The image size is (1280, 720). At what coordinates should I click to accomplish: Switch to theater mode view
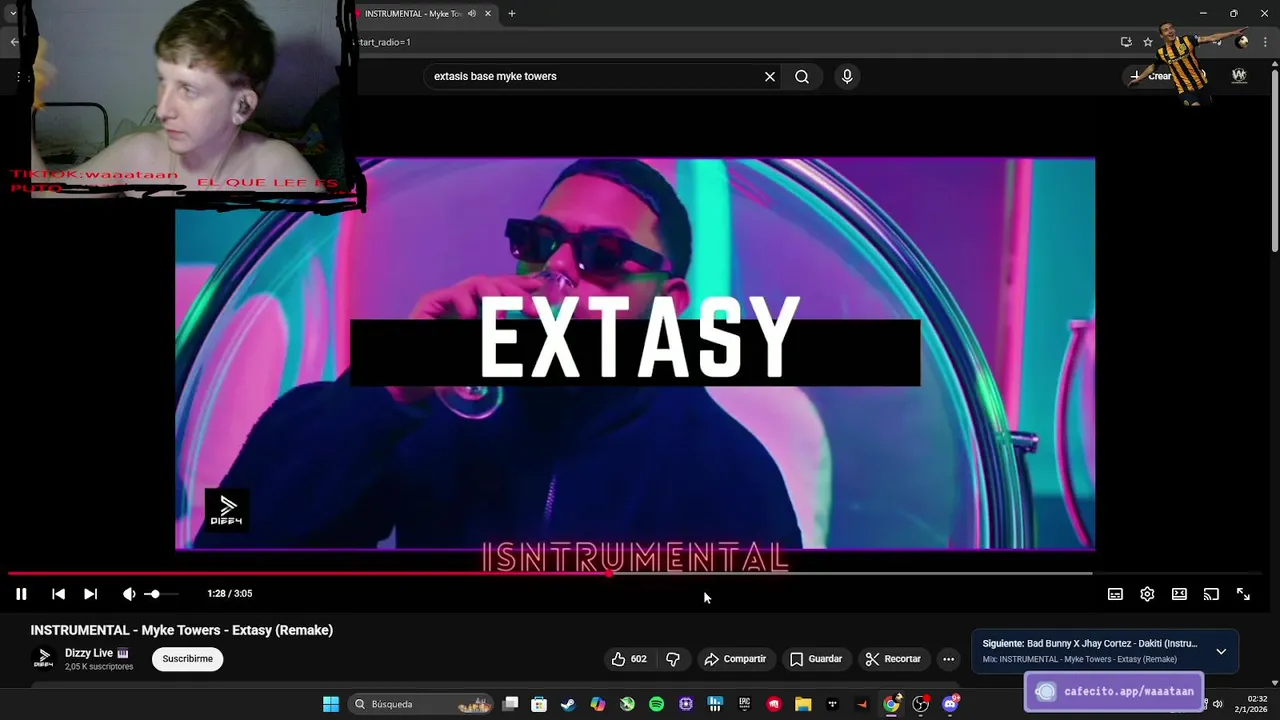pos(1179,594)
